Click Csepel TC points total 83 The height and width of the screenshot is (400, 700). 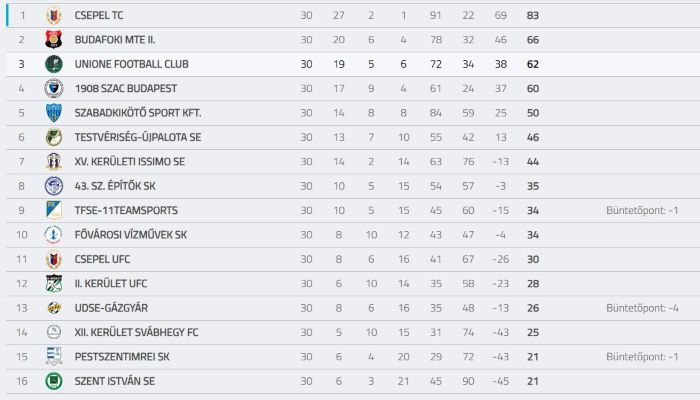pyautogui.click(x=533, y=16)
